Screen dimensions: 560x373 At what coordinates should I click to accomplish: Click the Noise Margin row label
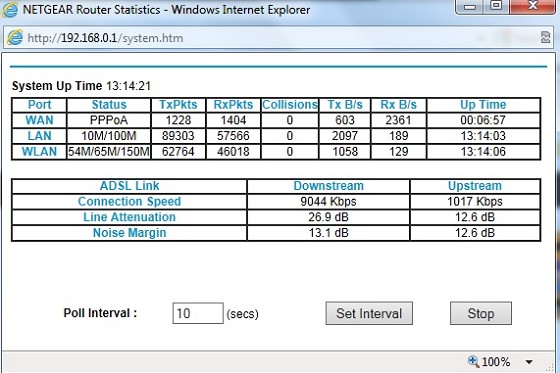(129, 233)
